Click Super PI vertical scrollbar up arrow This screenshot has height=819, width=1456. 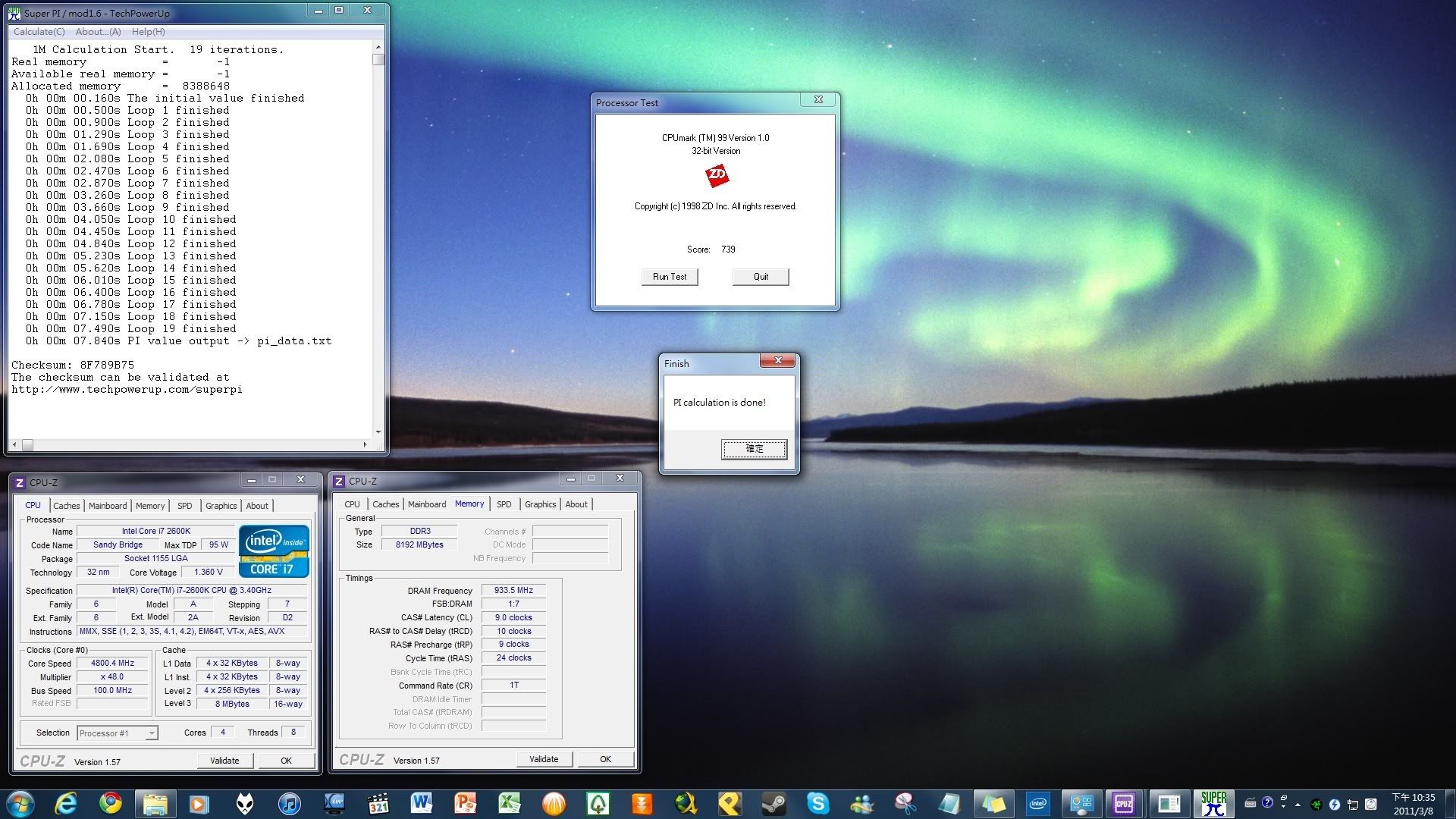point(378,47)
